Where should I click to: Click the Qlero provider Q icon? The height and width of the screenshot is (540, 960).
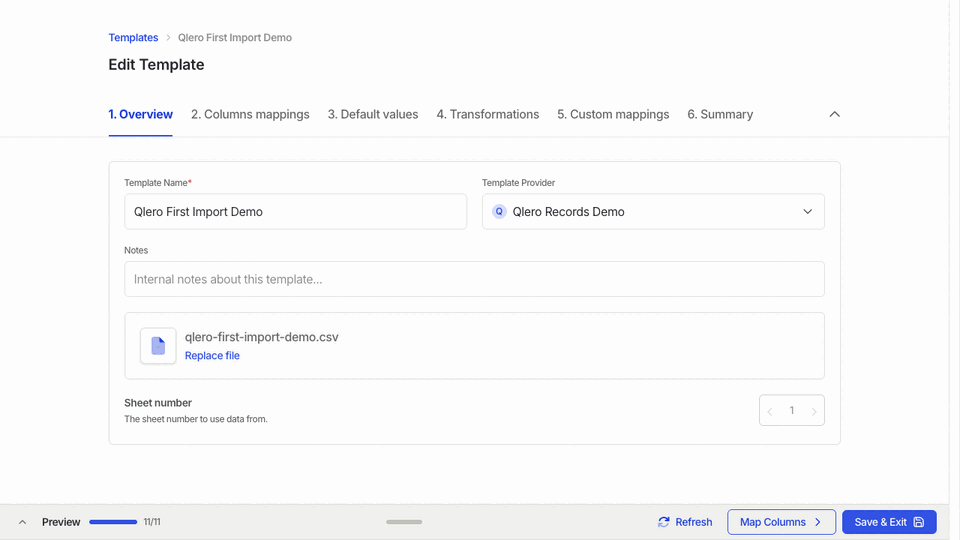[x=499, y=212]
